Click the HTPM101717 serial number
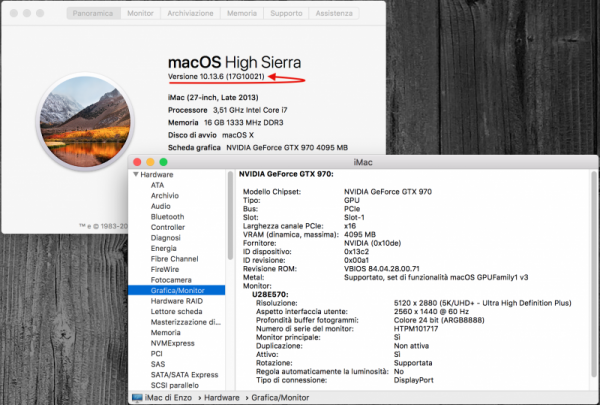 pyautogui.click(x=416, y=329)
